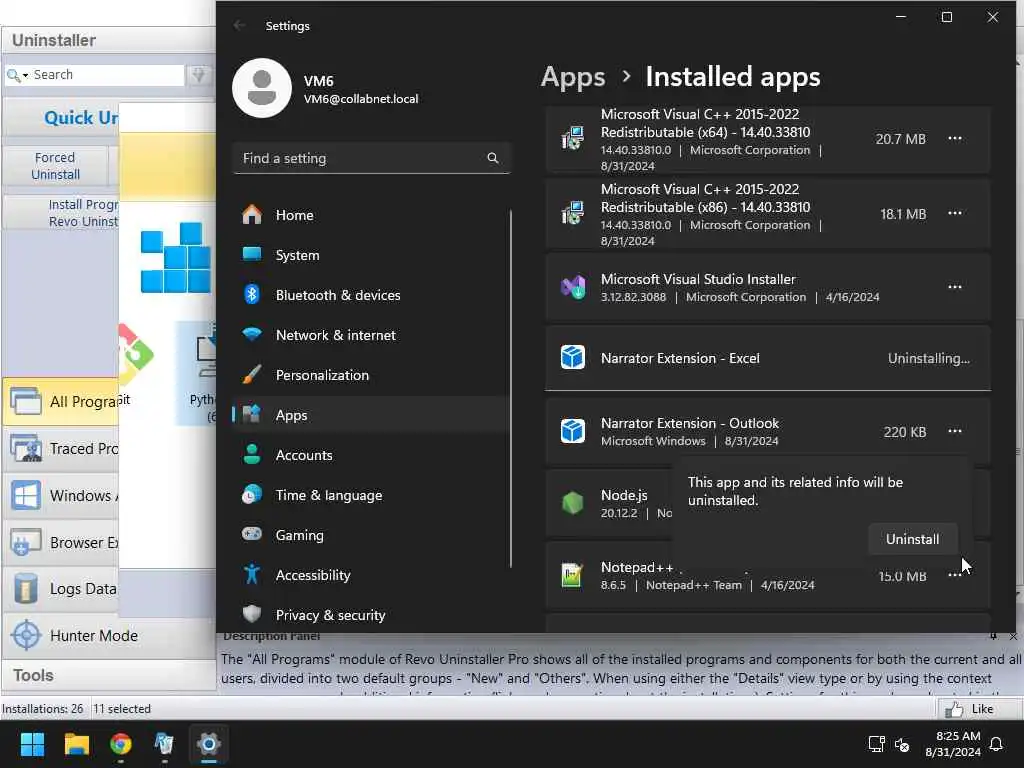Switch to Revo Uninstaller on the taskbar

coord(164,744)
